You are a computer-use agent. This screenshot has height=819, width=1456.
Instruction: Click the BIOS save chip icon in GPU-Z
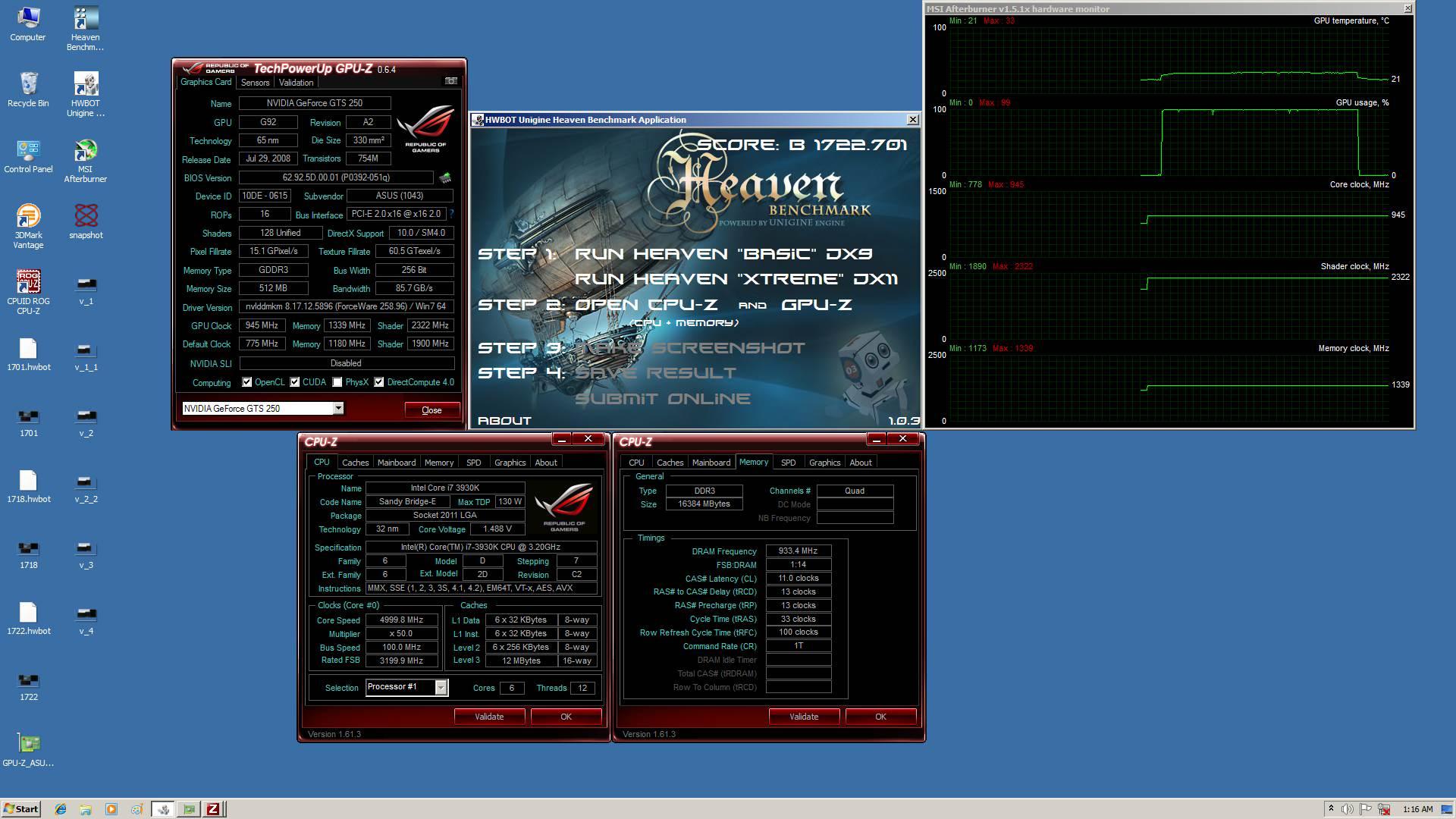click(x=445, y=177)
